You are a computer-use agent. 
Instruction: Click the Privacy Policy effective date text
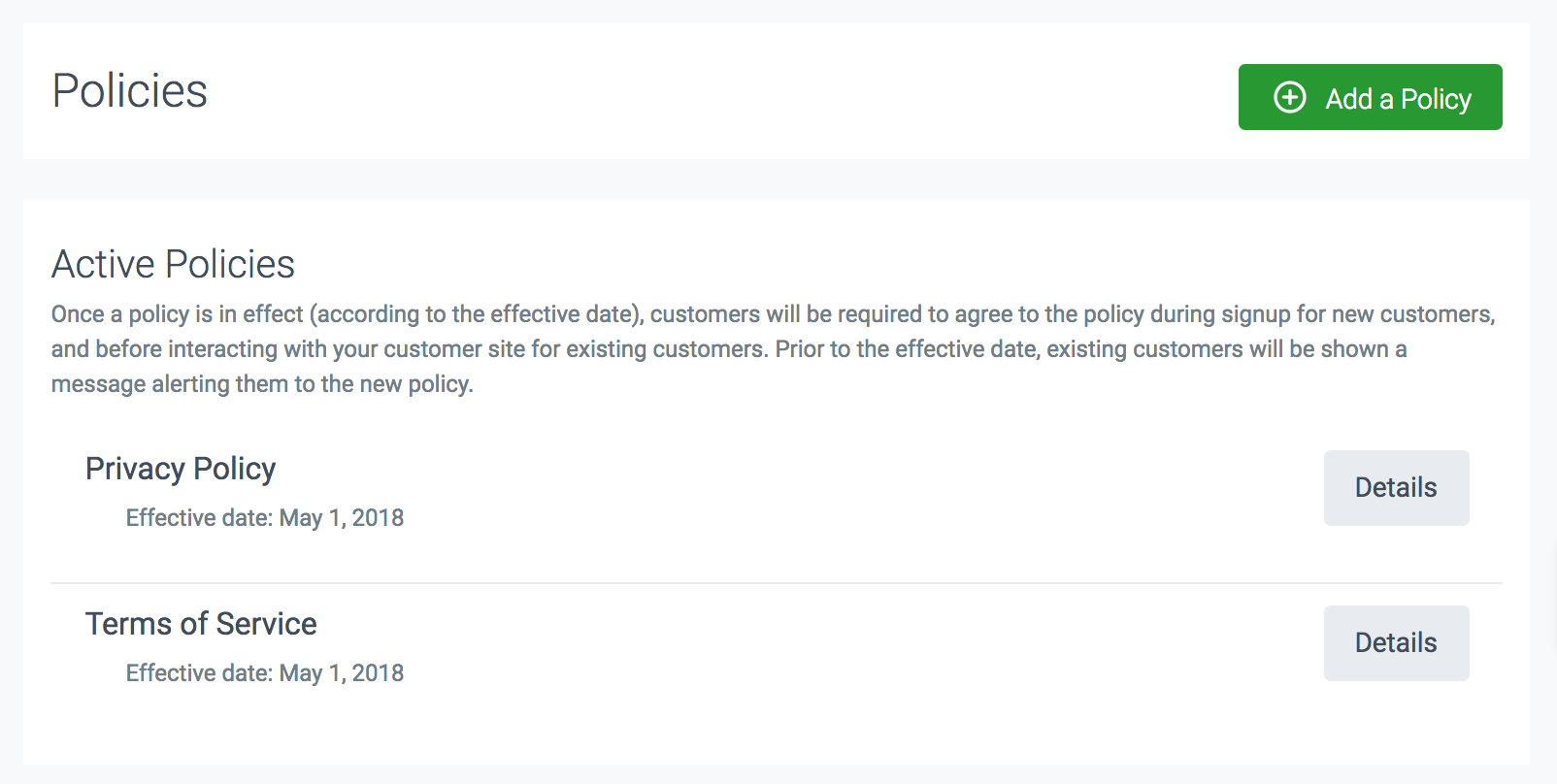point(264,517)
